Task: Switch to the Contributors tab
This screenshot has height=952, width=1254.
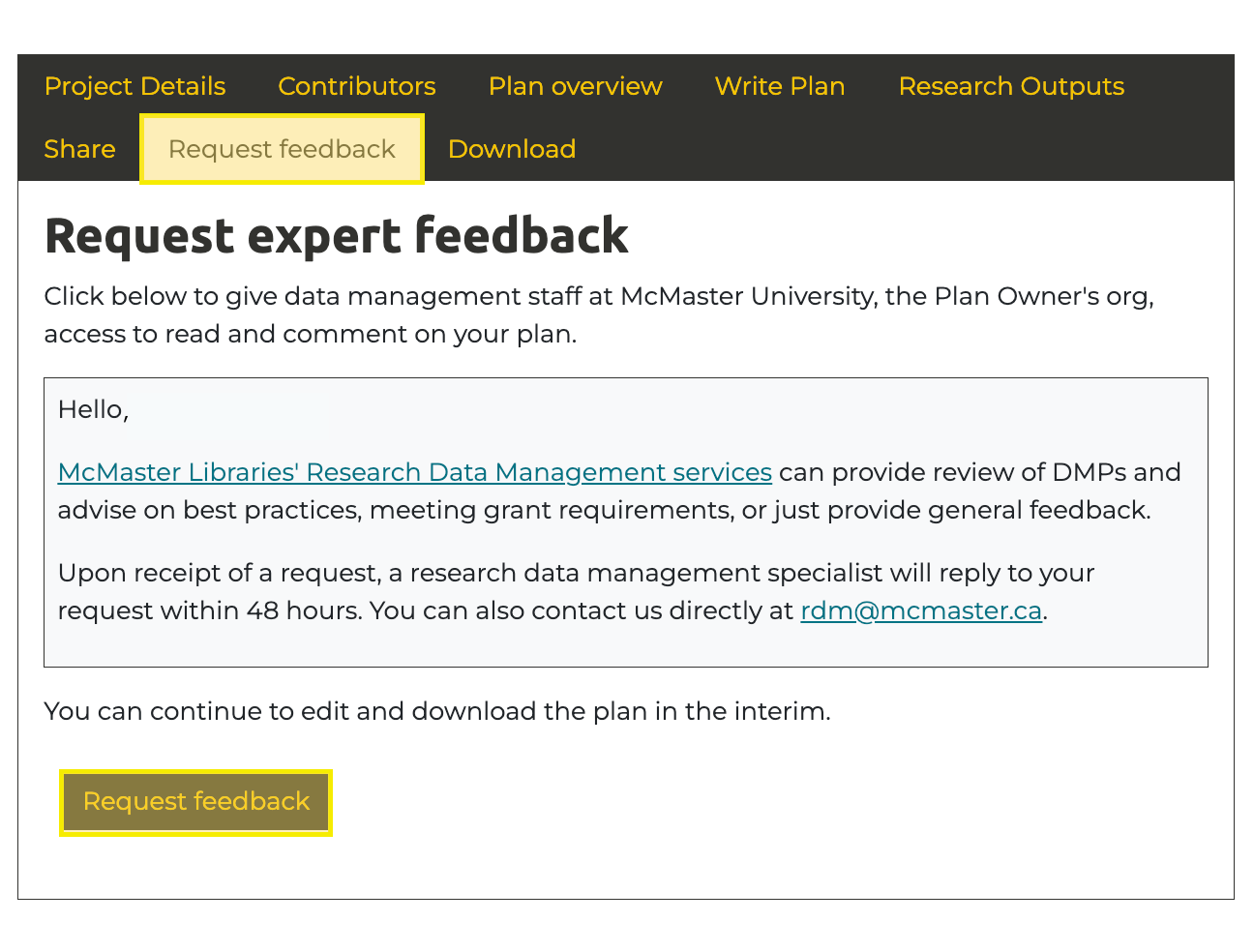Action: (x=357, y=86)
